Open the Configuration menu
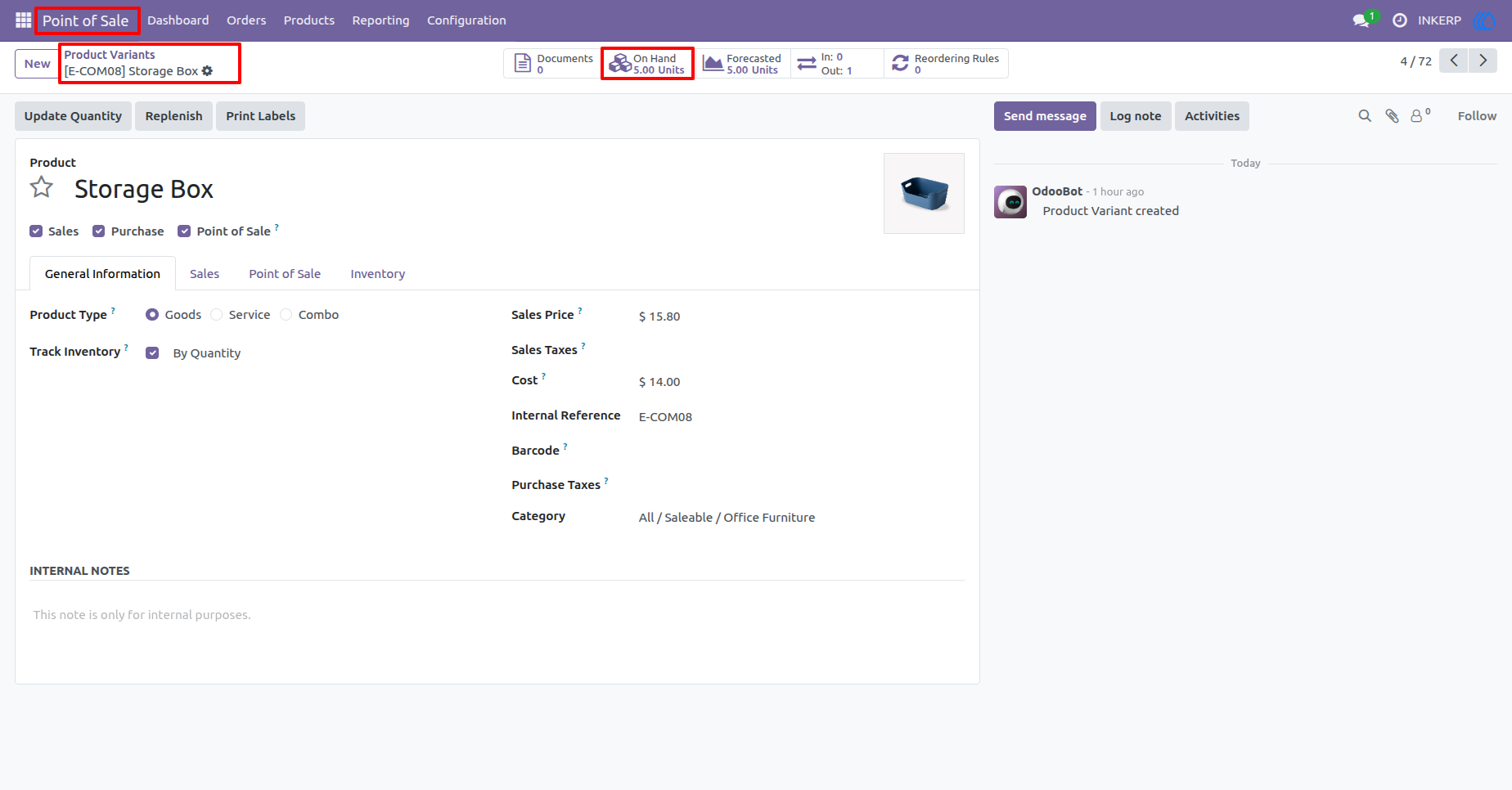1512x790 pixels. pyautogui.click(x=466, y=20)
